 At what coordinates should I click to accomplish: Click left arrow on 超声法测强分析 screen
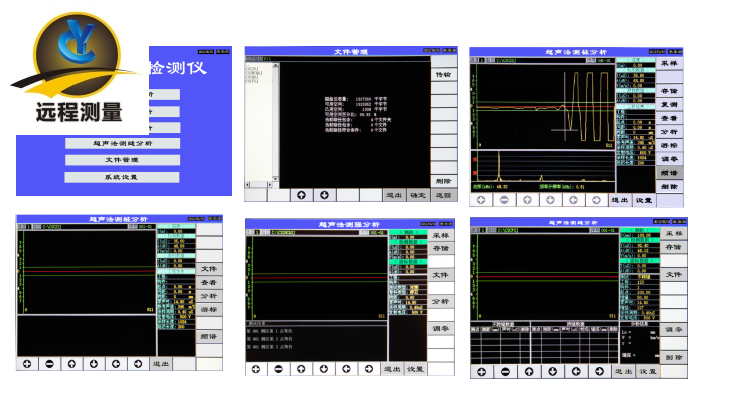pos(346,369)
